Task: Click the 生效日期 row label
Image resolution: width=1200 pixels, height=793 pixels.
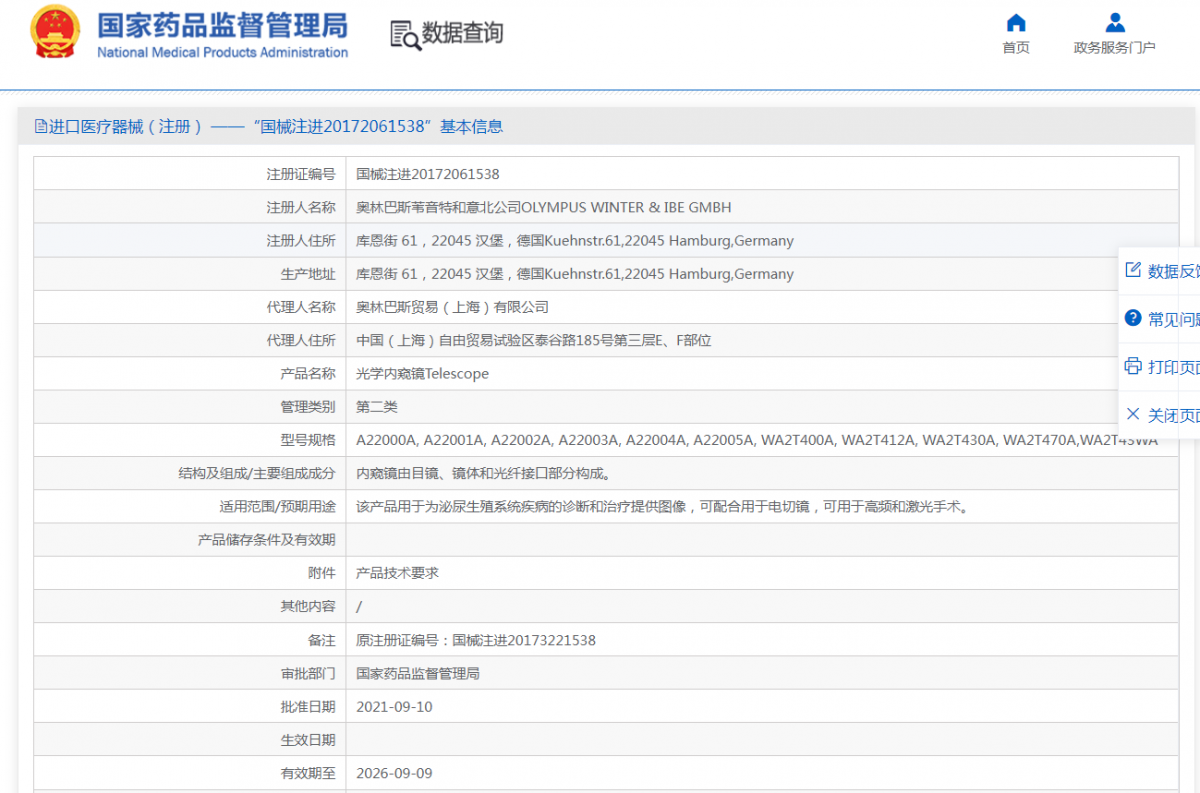Action: tap(308, 740)
